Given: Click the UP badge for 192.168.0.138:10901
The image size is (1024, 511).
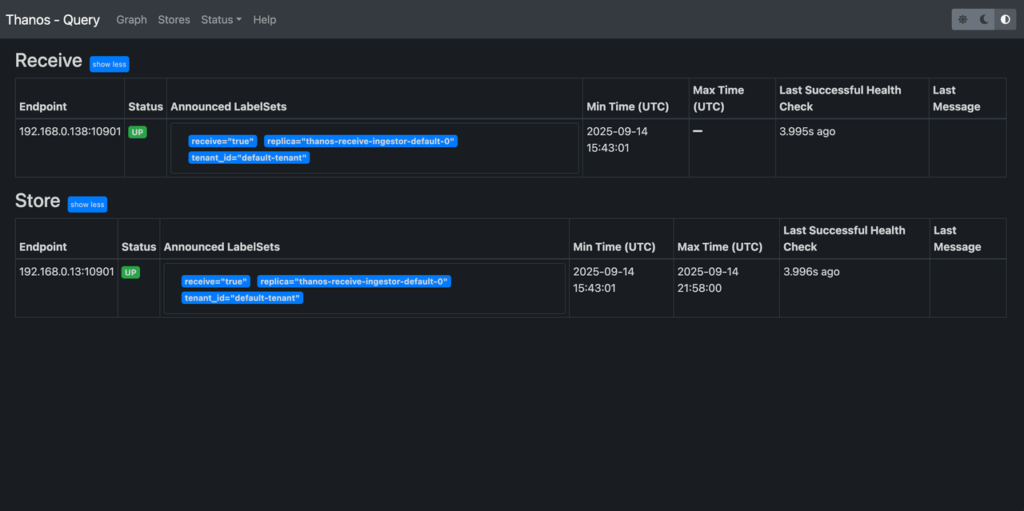Looking at the screenshot, I should (138, 132).
